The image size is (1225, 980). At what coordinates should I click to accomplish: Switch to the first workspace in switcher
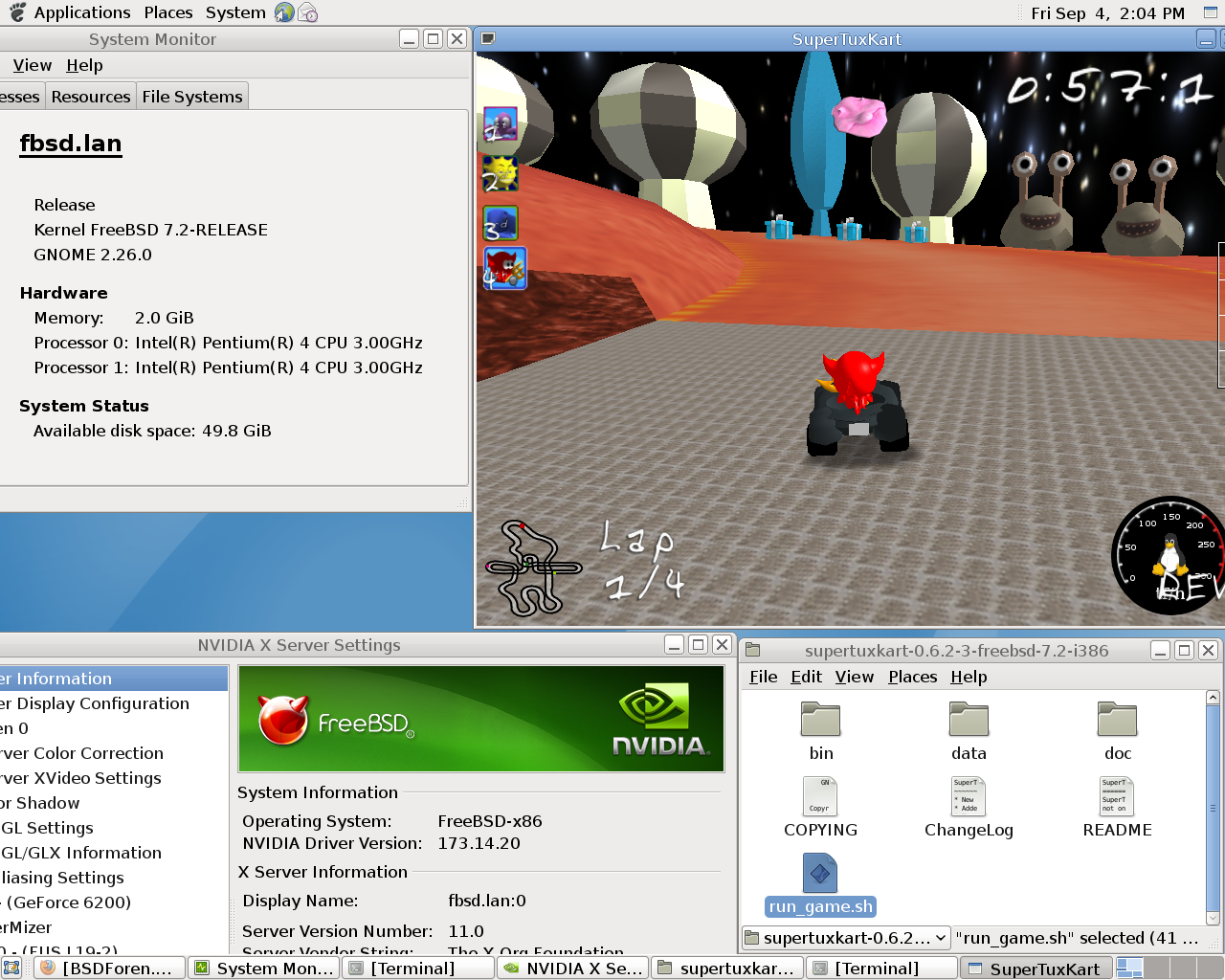coord(1129,968)
